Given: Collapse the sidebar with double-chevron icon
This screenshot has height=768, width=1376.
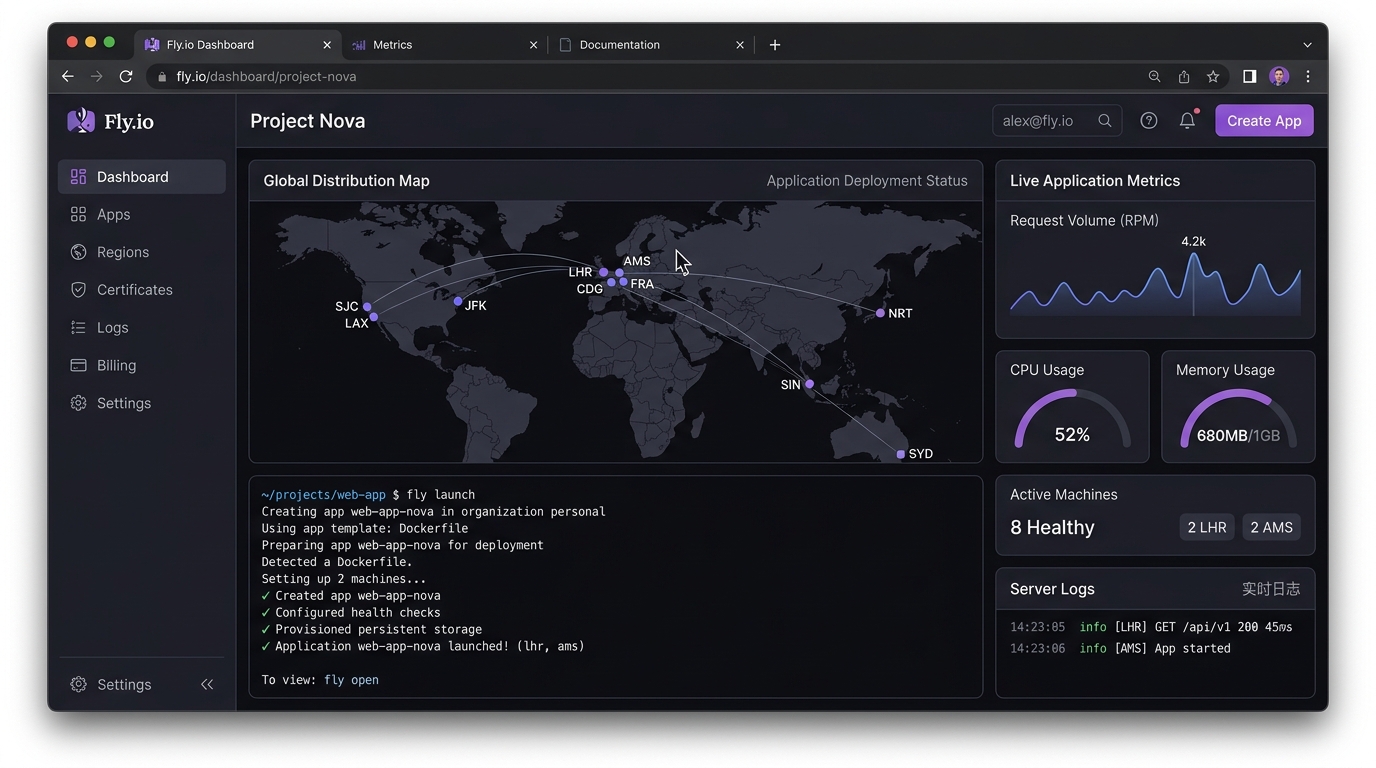Looking at the screenshot, I should [207, 685].
